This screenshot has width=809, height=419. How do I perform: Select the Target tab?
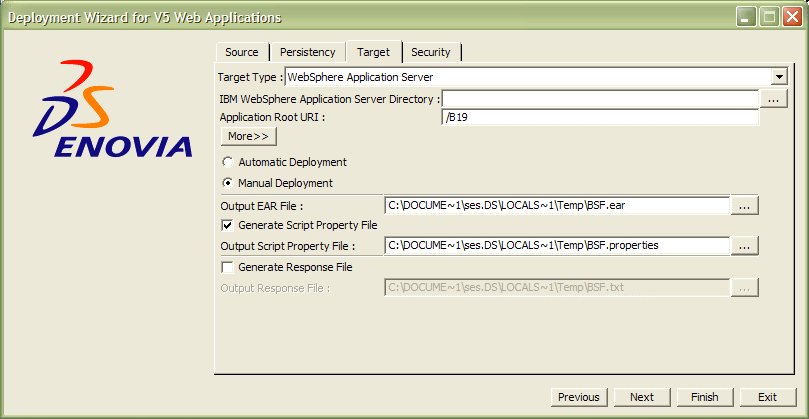pos(373,52)
